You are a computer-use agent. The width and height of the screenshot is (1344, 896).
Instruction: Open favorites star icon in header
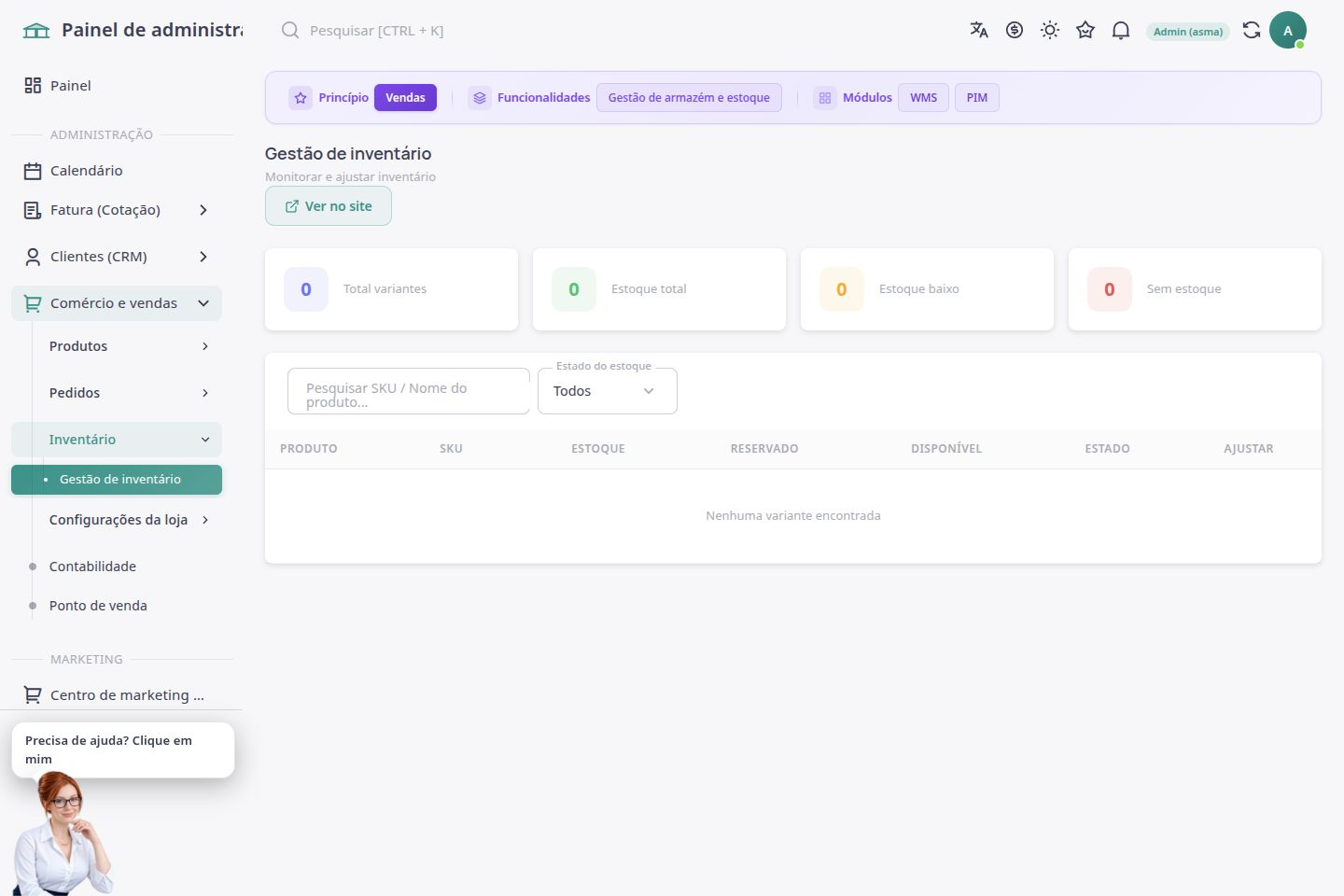pos(1085,30)
